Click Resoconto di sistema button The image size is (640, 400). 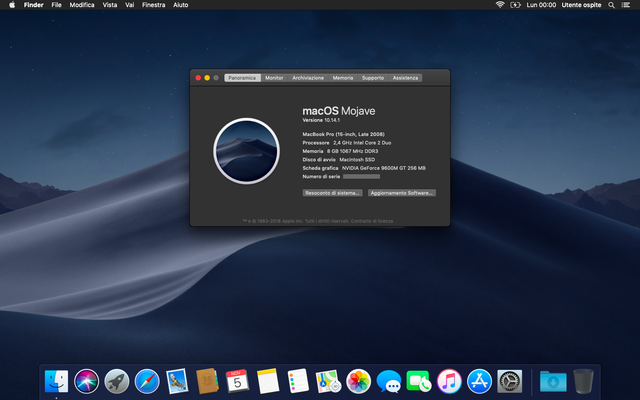pos(332,193)
